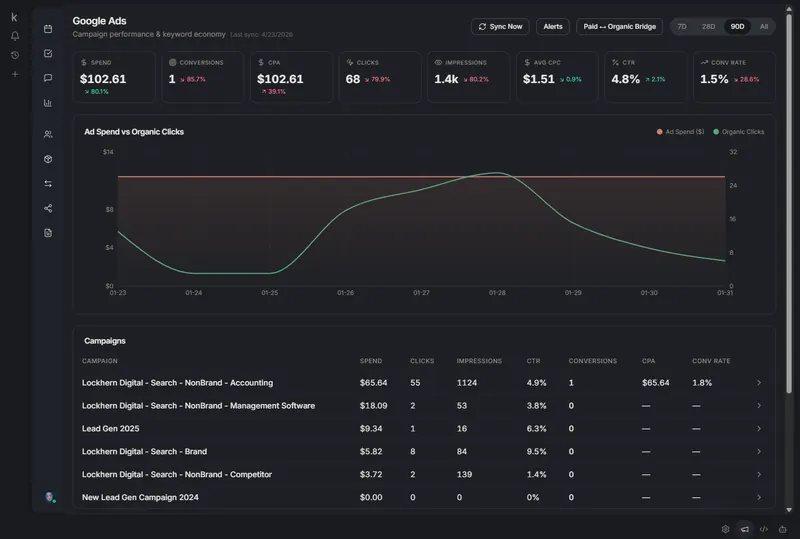Screen dimensions: 800x539
Task: Sort by the Clicks column header
Action: point(422,361)
